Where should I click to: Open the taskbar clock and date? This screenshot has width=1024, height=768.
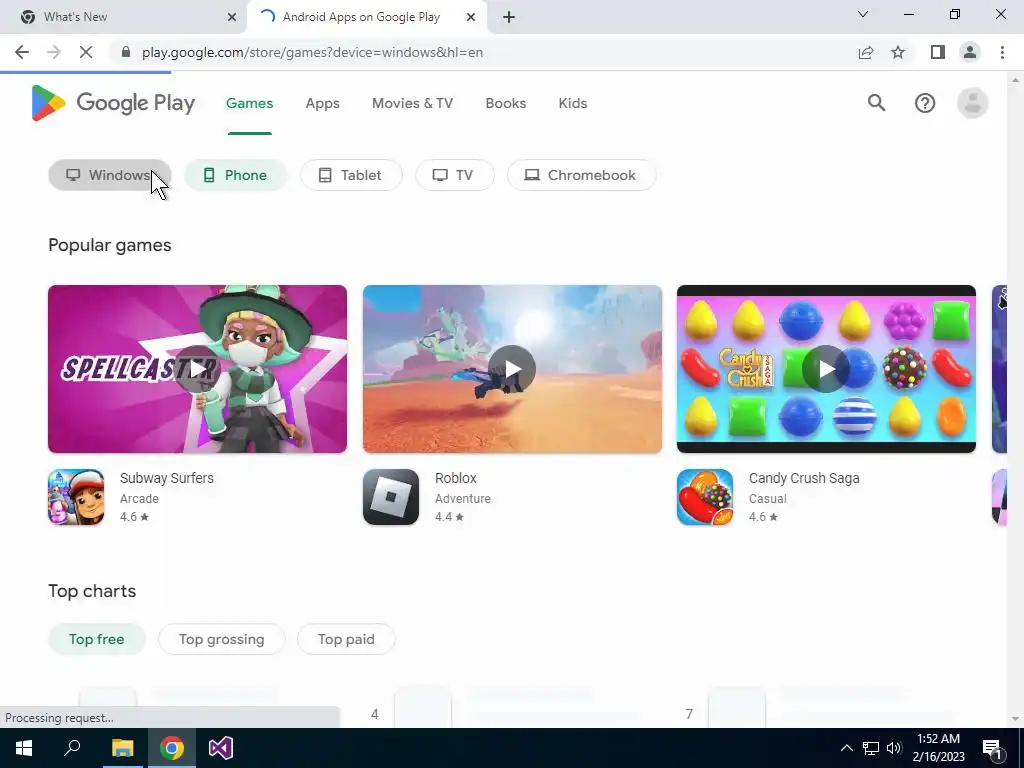pyautogui.click(x=938, y=748)
